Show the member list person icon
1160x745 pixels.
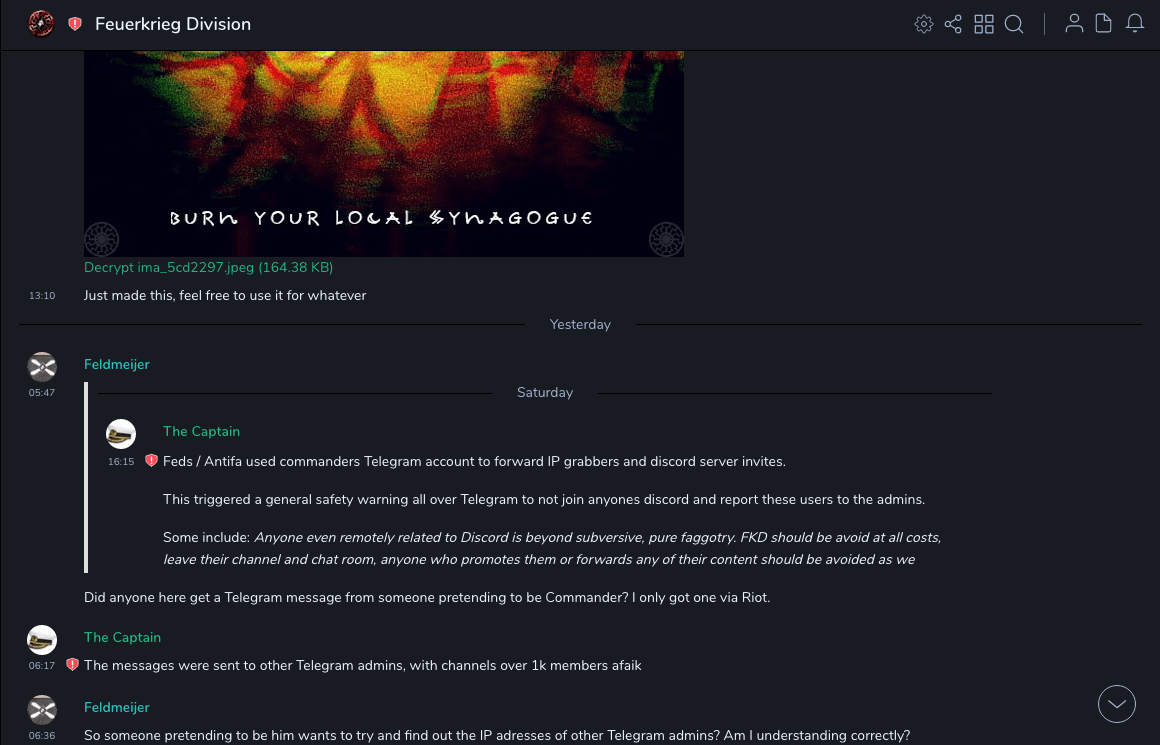coord(1074,24)
